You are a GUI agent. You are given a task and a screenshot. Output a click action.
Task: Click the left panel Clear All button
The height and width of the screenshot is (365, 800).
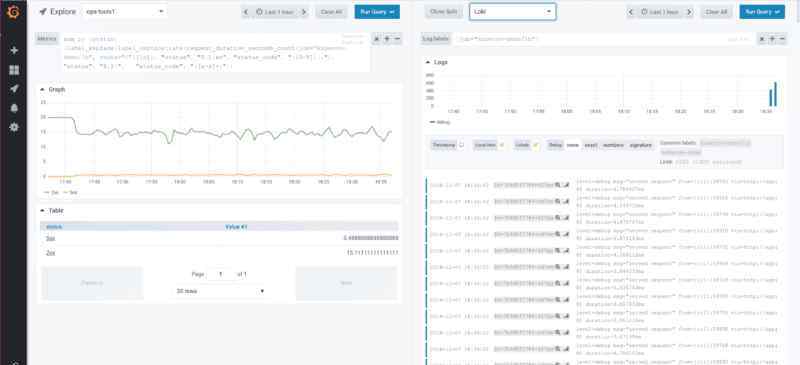331,12
